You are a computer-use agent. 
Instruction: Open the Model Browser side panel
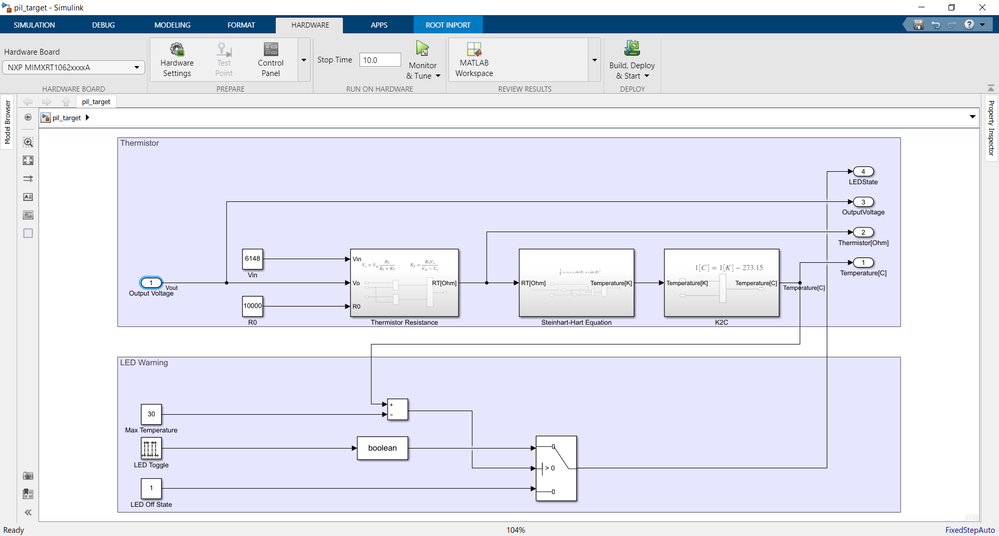[7, 122]
